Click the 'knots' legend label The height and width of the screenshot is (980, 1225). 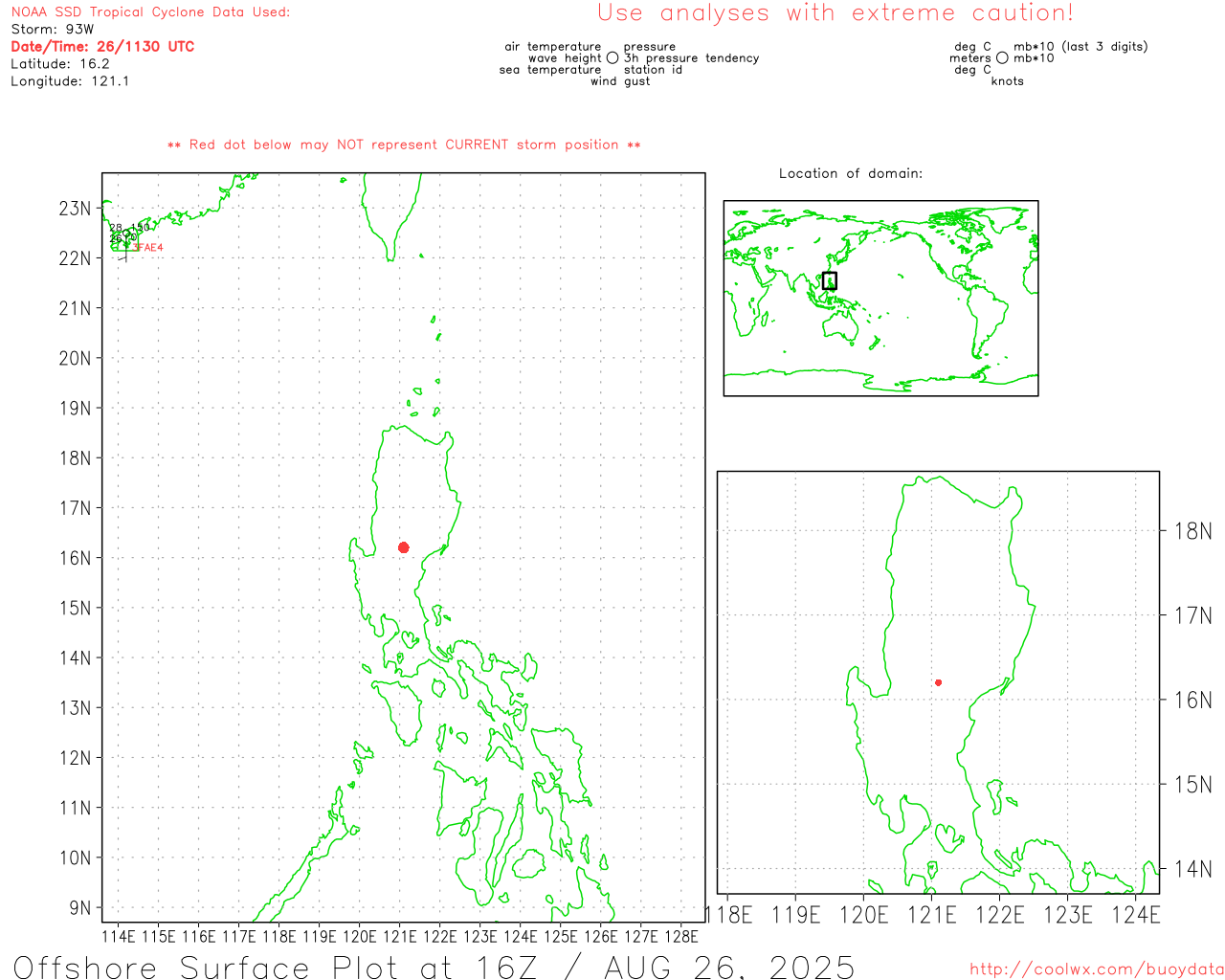point(1007,81)
